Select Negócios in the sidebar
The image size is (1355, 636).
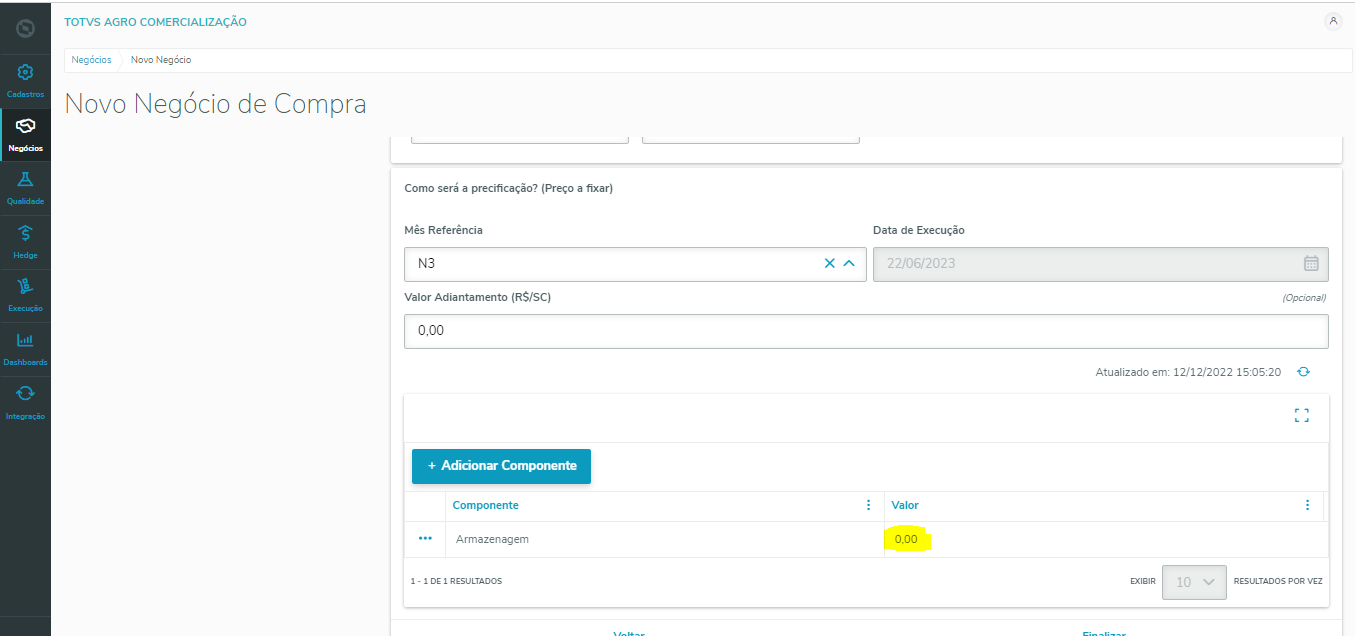coord(25,135)
